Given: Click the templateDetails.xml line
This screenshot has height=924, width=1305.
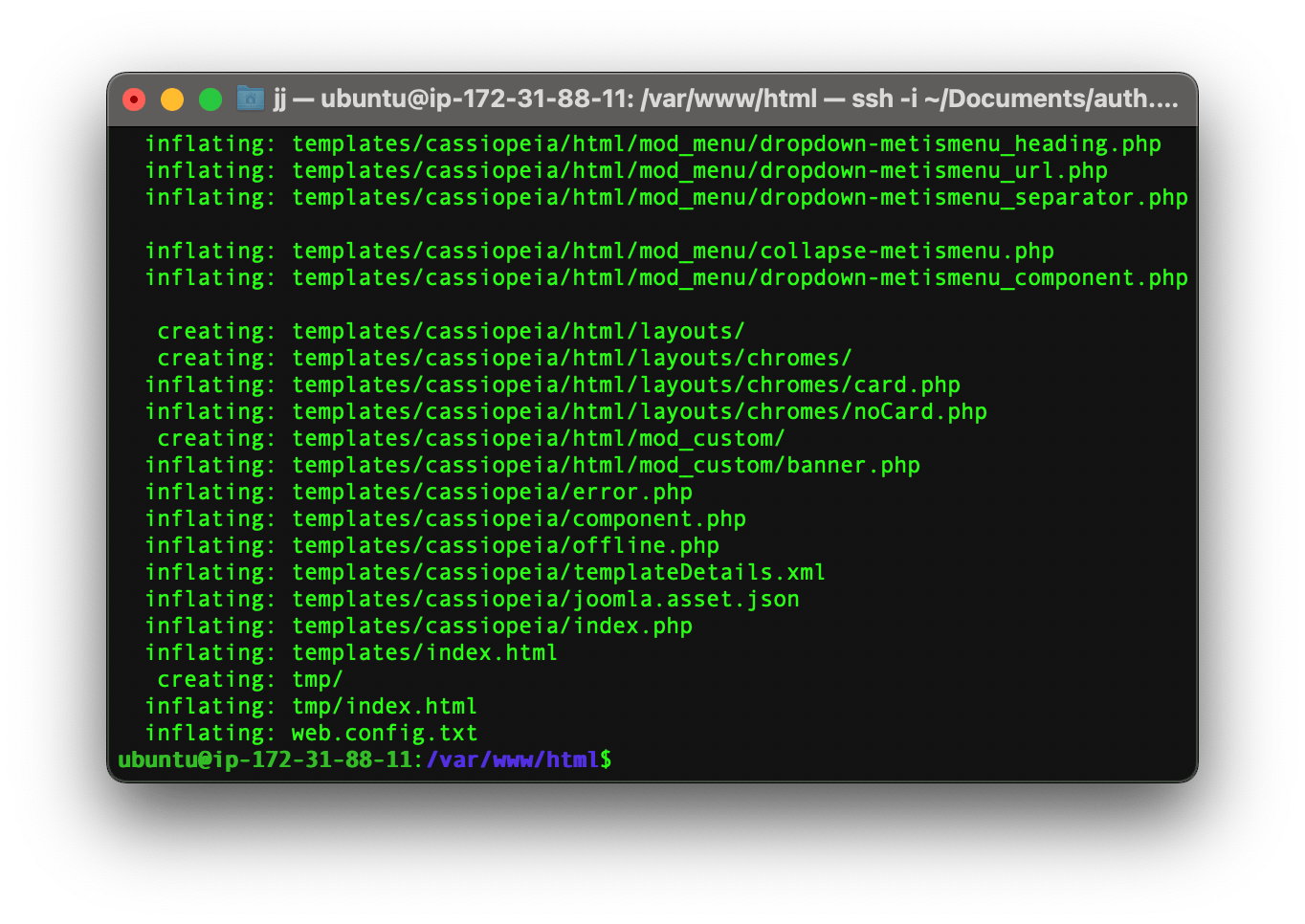Looking at the screenshot, I should pos(485,573).
